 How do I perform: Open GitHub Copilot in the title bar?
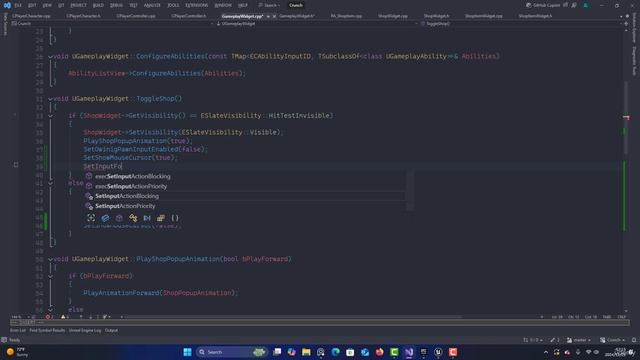[x=543, y=5]
